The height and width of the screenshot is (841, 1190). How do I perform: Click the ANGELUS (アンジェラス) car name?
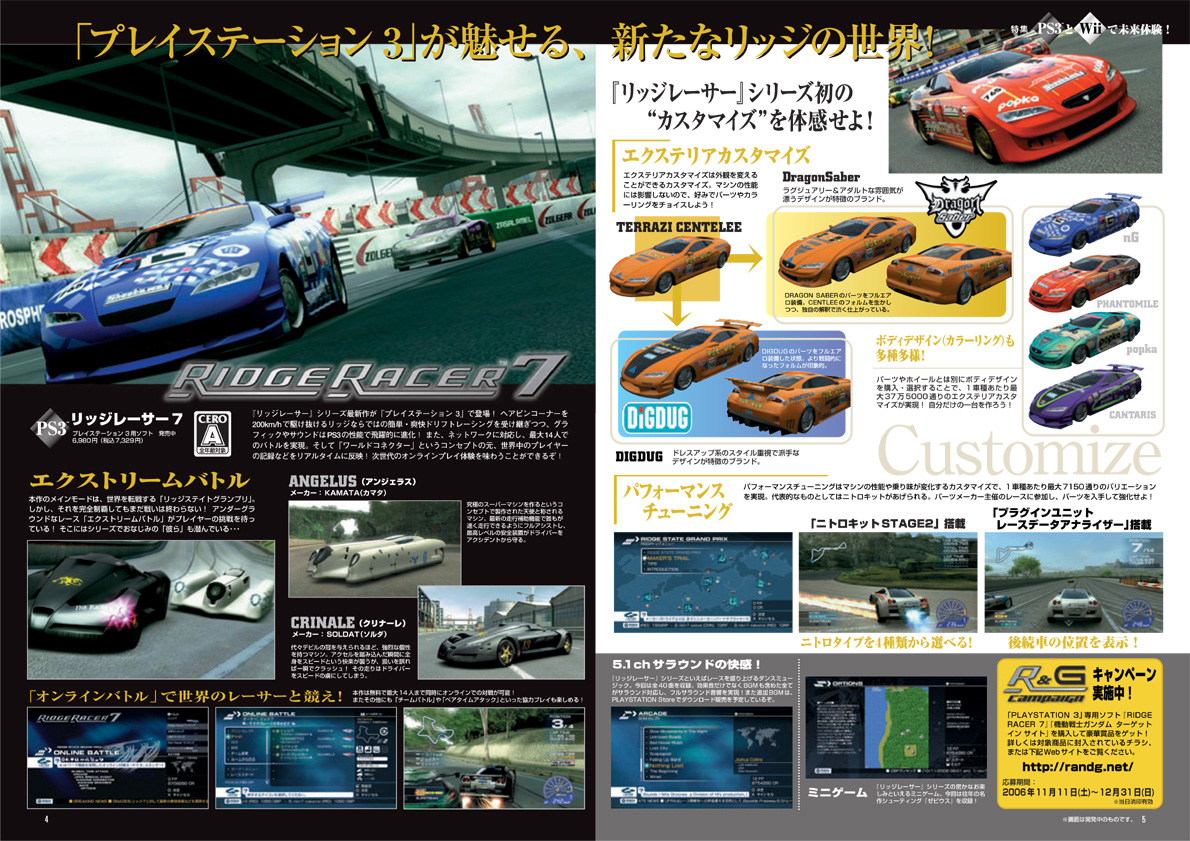tap(352, 481)
